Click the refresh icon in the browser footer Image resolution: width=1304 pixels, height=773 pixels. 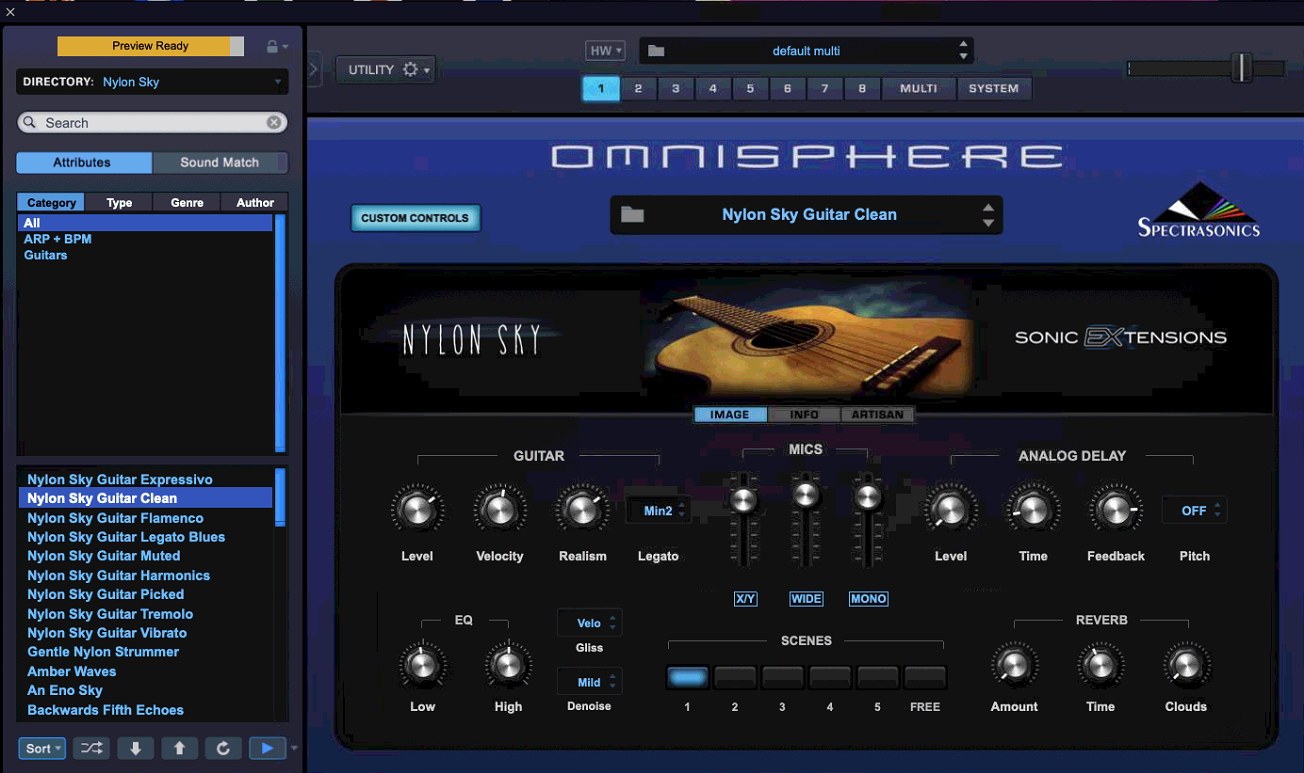(x=223, y=748)
